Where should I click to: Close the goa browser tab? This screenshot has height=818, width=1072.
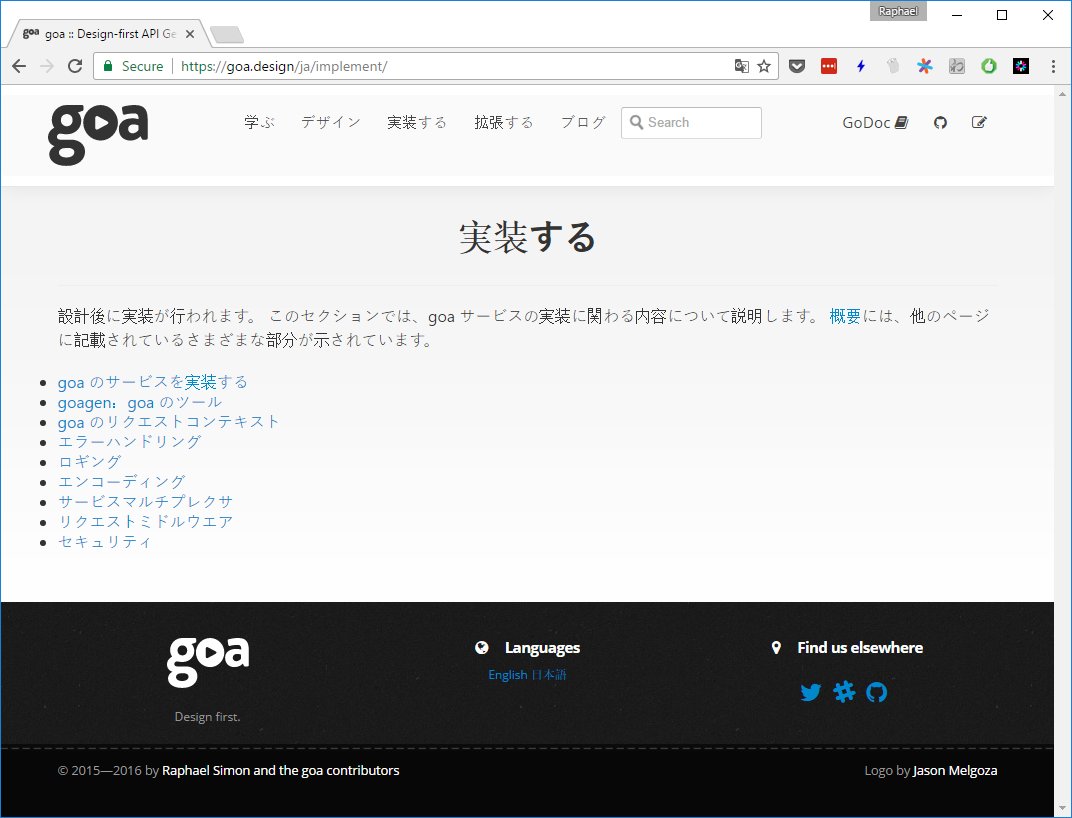click(x=190, y=34)
